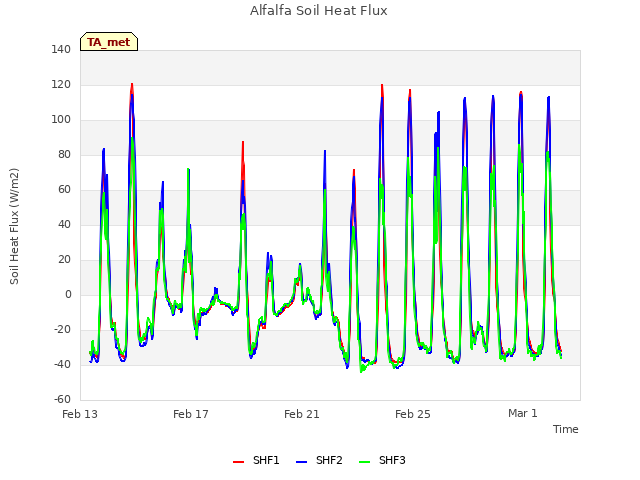
Task: Toggle the SHF3 series in the legend
Action: [382, 460]
